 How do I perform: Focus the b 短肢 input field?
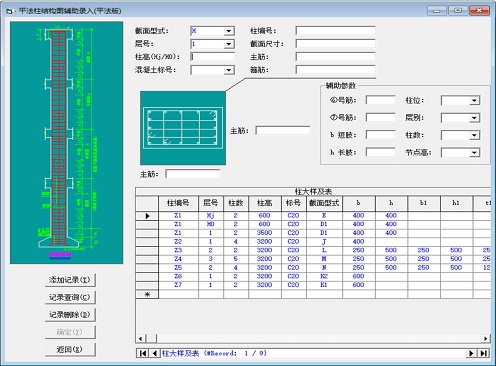pyautogui.click(x=381, y=135)
